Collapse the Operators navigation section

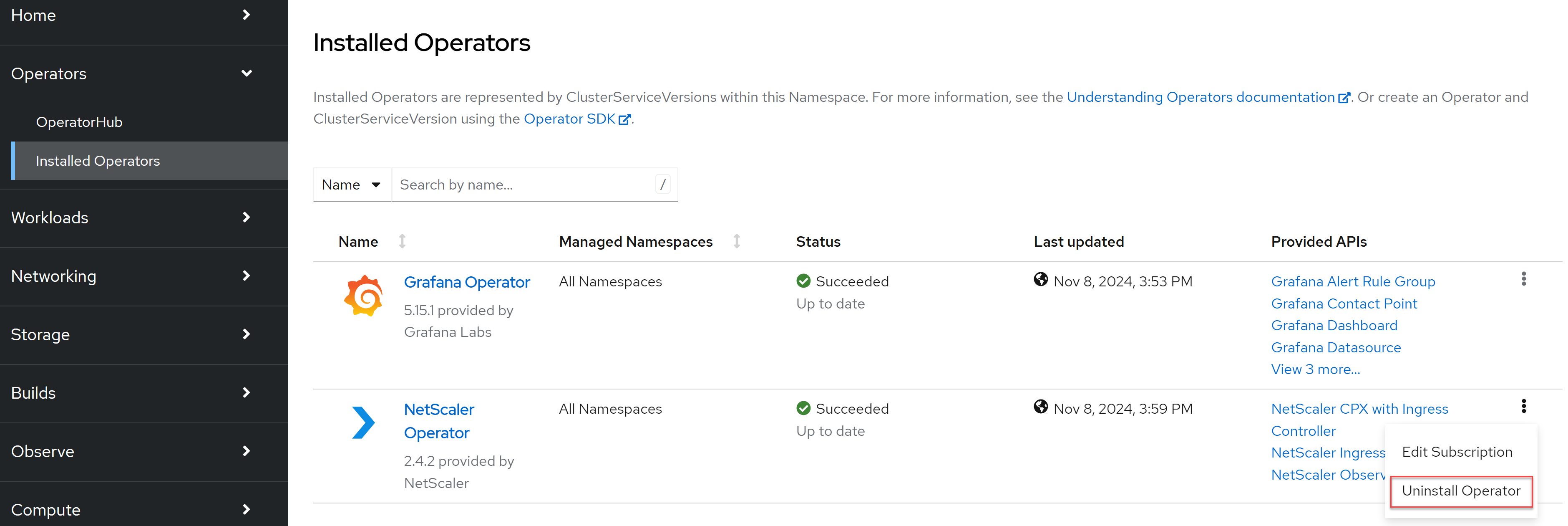pyautogui.click(x=143, y=74)
